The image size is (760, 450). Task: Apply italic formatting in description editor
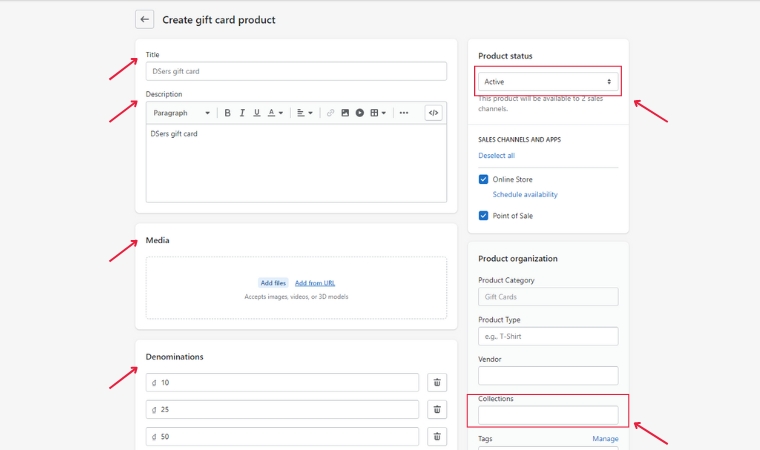coord(242,113)
